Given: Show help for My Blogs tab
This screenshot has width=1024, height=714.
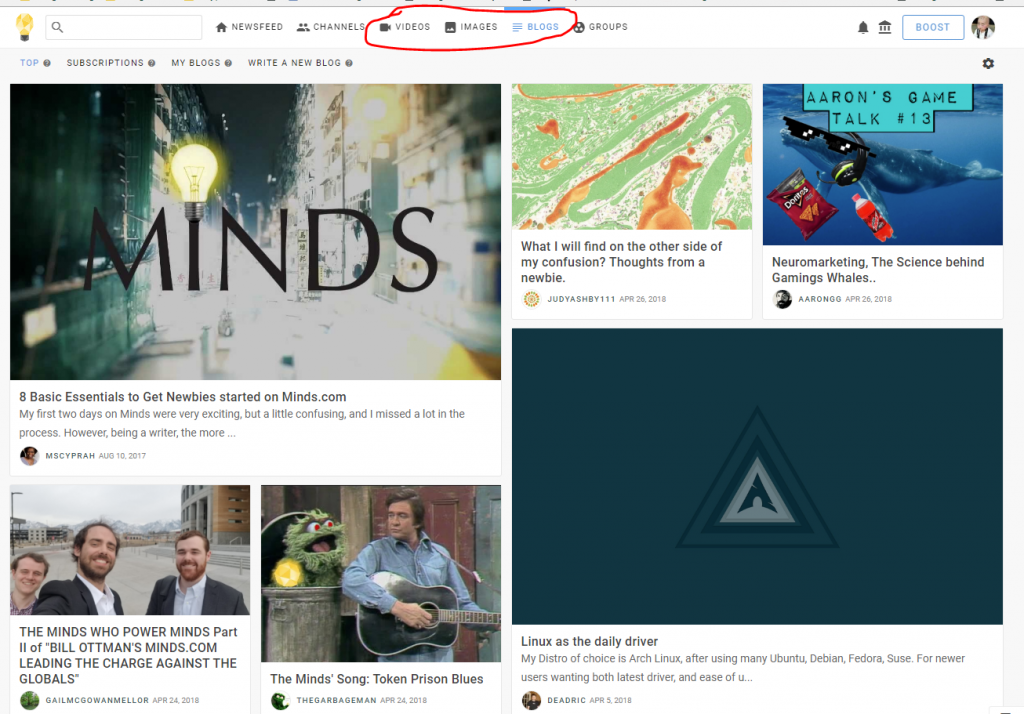Looking at the screenshot, I should (x=229, y=63).
